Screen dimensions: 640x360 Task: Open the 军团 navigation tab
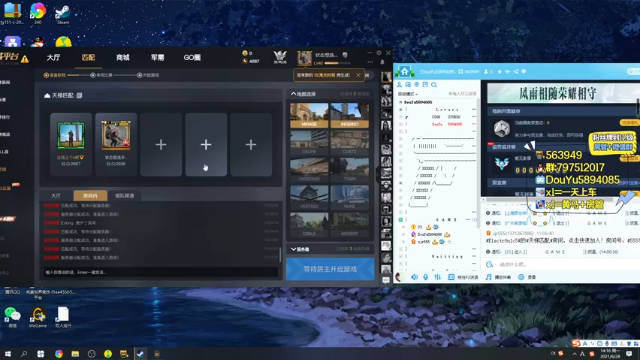157,58
